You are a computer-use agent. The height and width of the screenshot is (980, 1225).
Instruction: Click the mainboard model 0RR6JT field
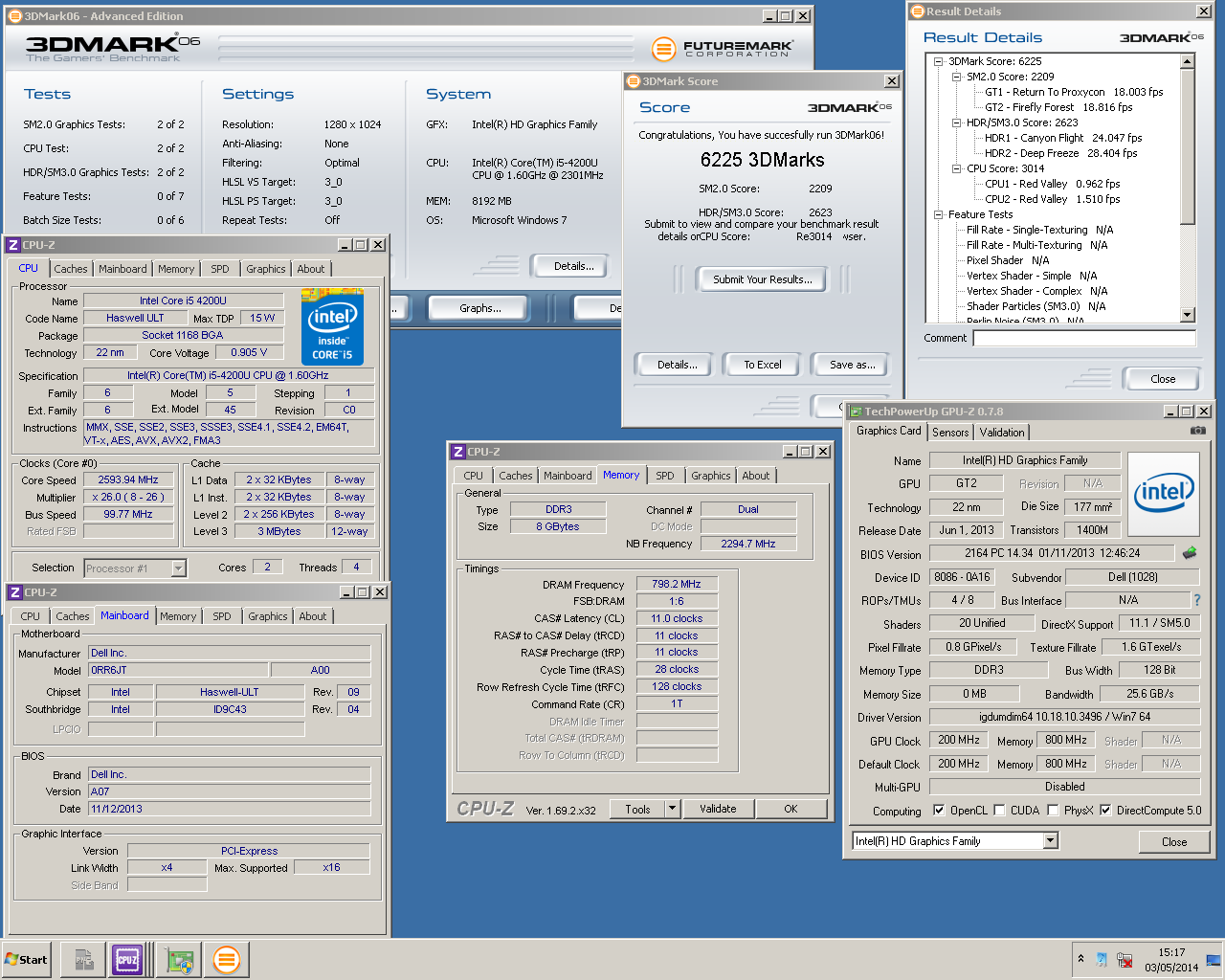[x=178, y=670]
